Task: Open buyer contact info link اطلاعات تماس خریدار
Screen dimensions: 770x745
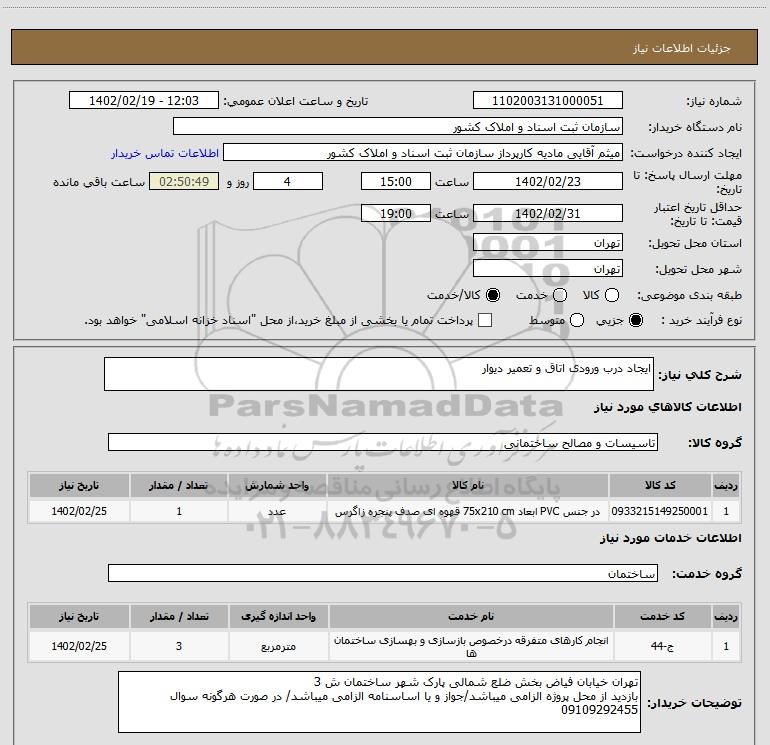Action: point(165,153)
